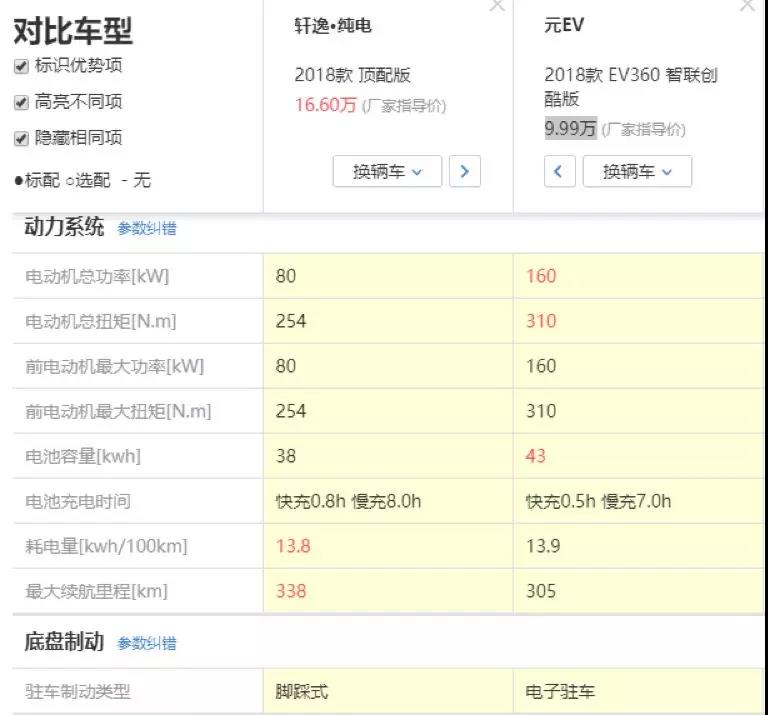Select the 电动机总功率[kW] row label

(x=97, y=276)
